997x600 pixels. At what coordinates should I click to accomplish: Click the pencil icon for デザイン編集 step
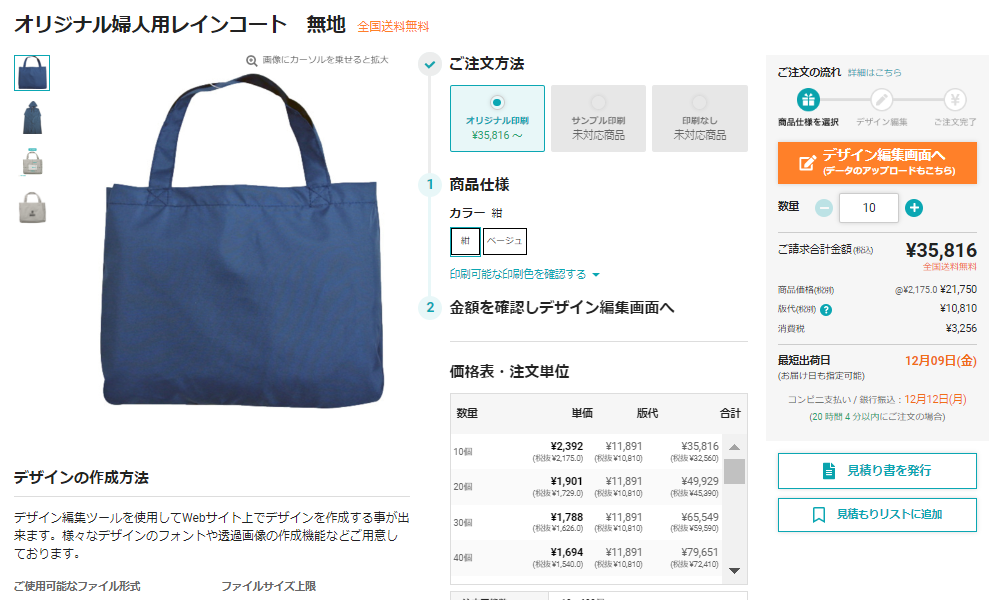[881, 100]
